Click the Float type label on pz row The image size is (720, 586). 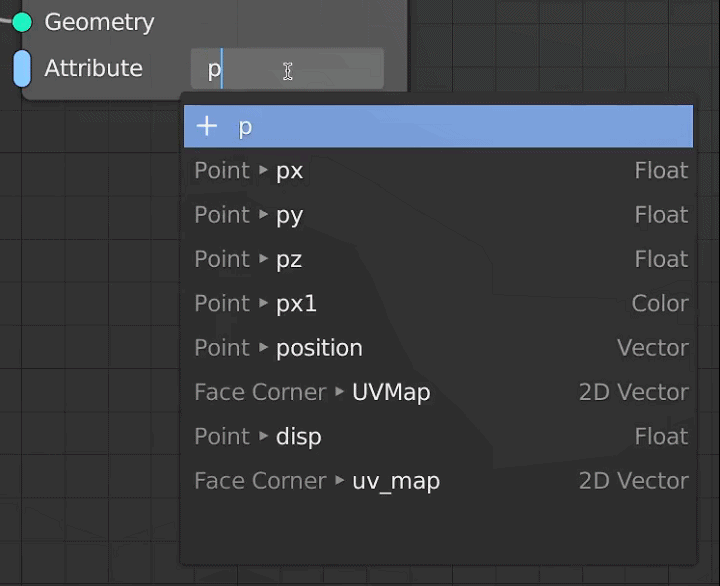point(661,259)
